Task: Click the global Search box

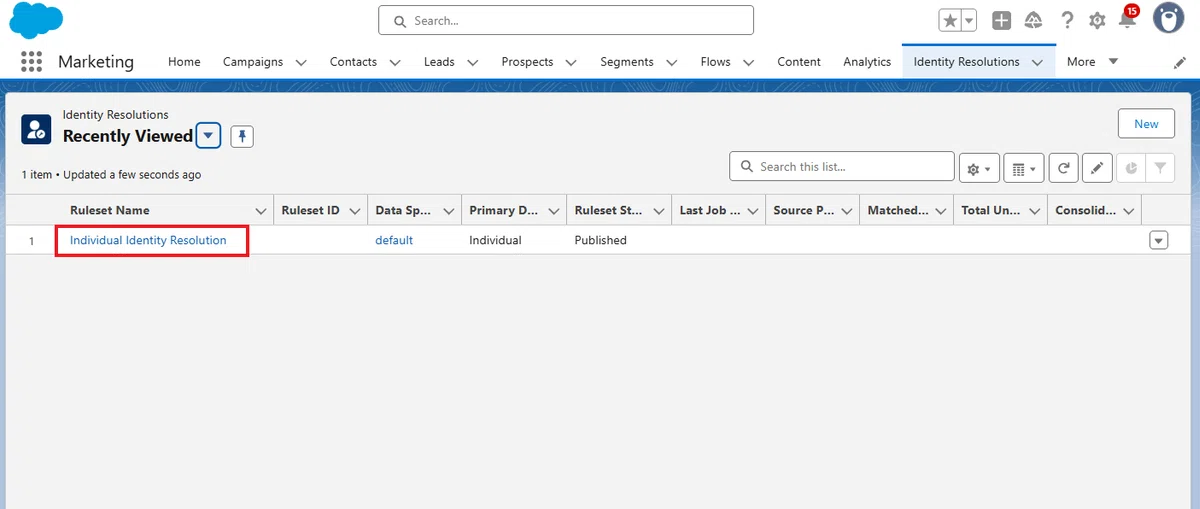Action: pyautogui.click(x=566, y=20)
